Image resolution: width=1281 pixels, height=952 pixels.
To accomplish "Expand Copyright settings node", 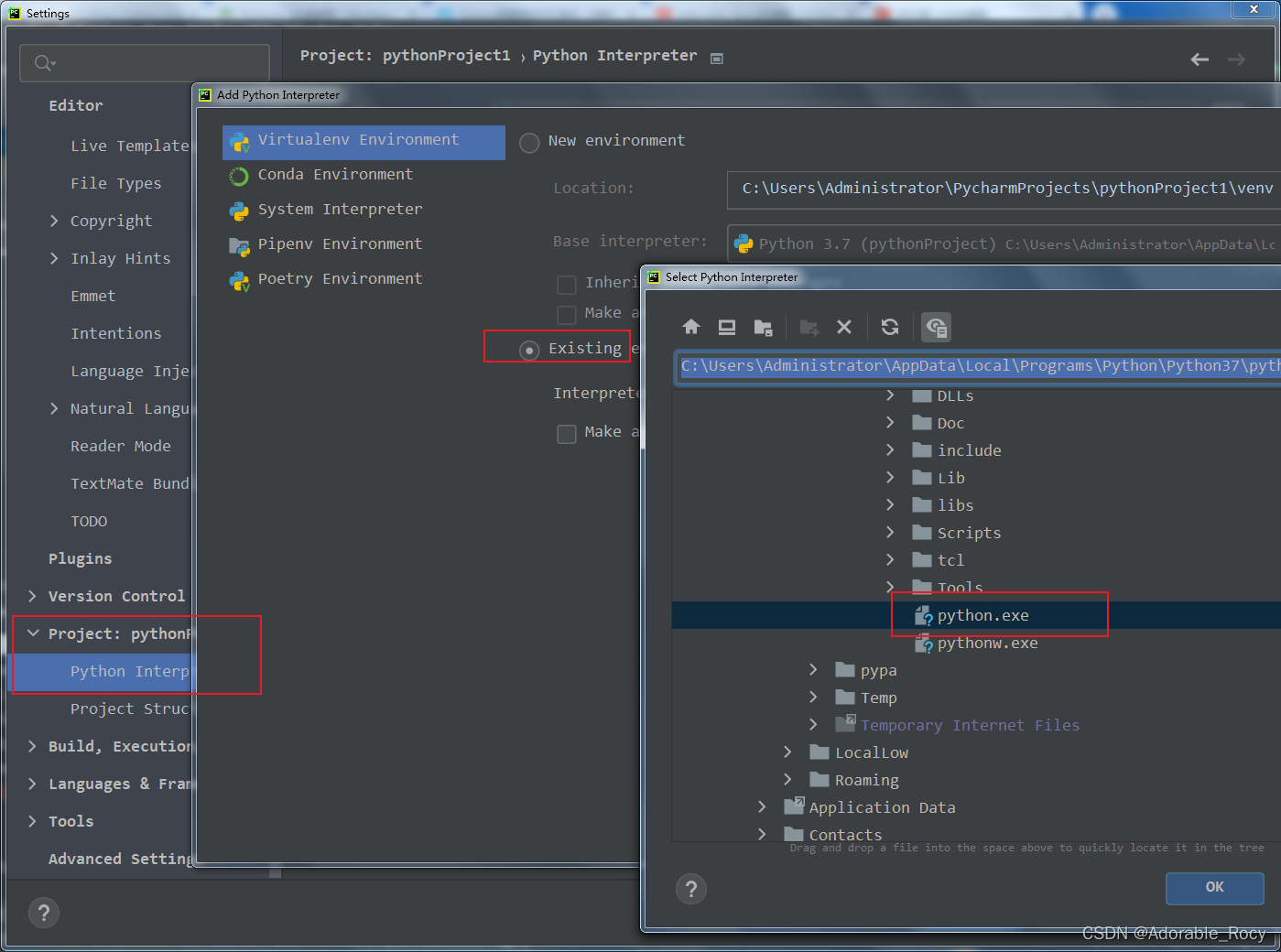I will 54,221.
